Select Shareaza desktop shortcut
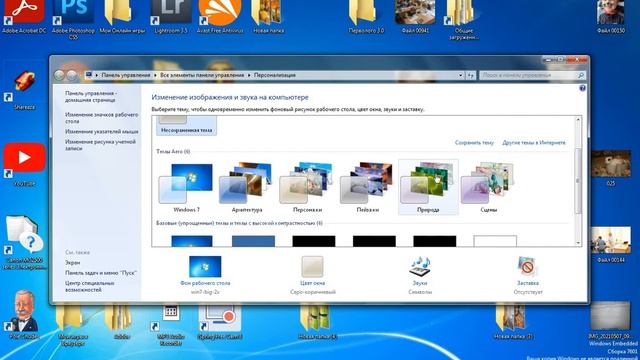This screenshot has height=360, width=640. tap(24, 90)
